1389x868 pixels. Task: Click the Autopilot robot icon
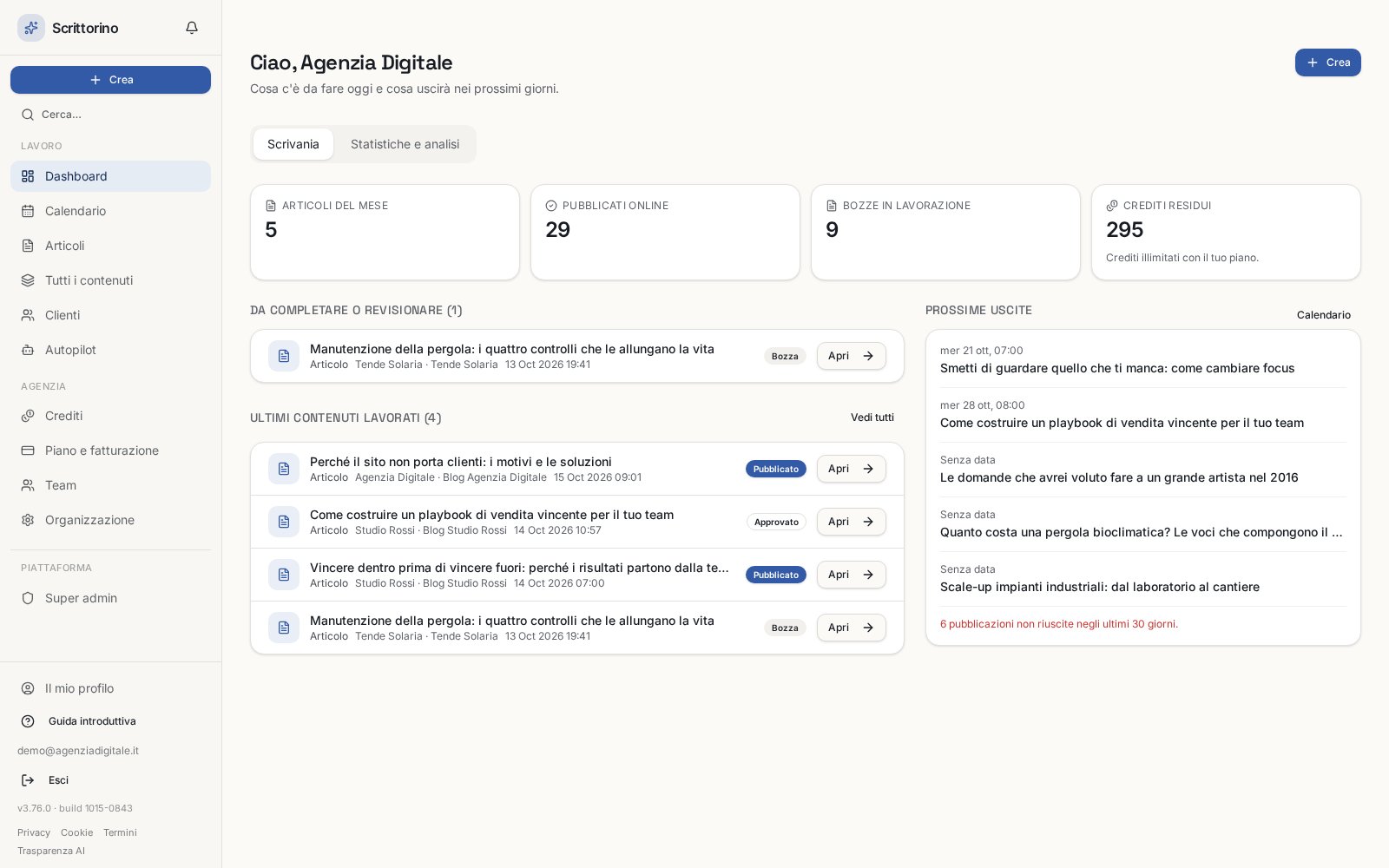(28, 350)
